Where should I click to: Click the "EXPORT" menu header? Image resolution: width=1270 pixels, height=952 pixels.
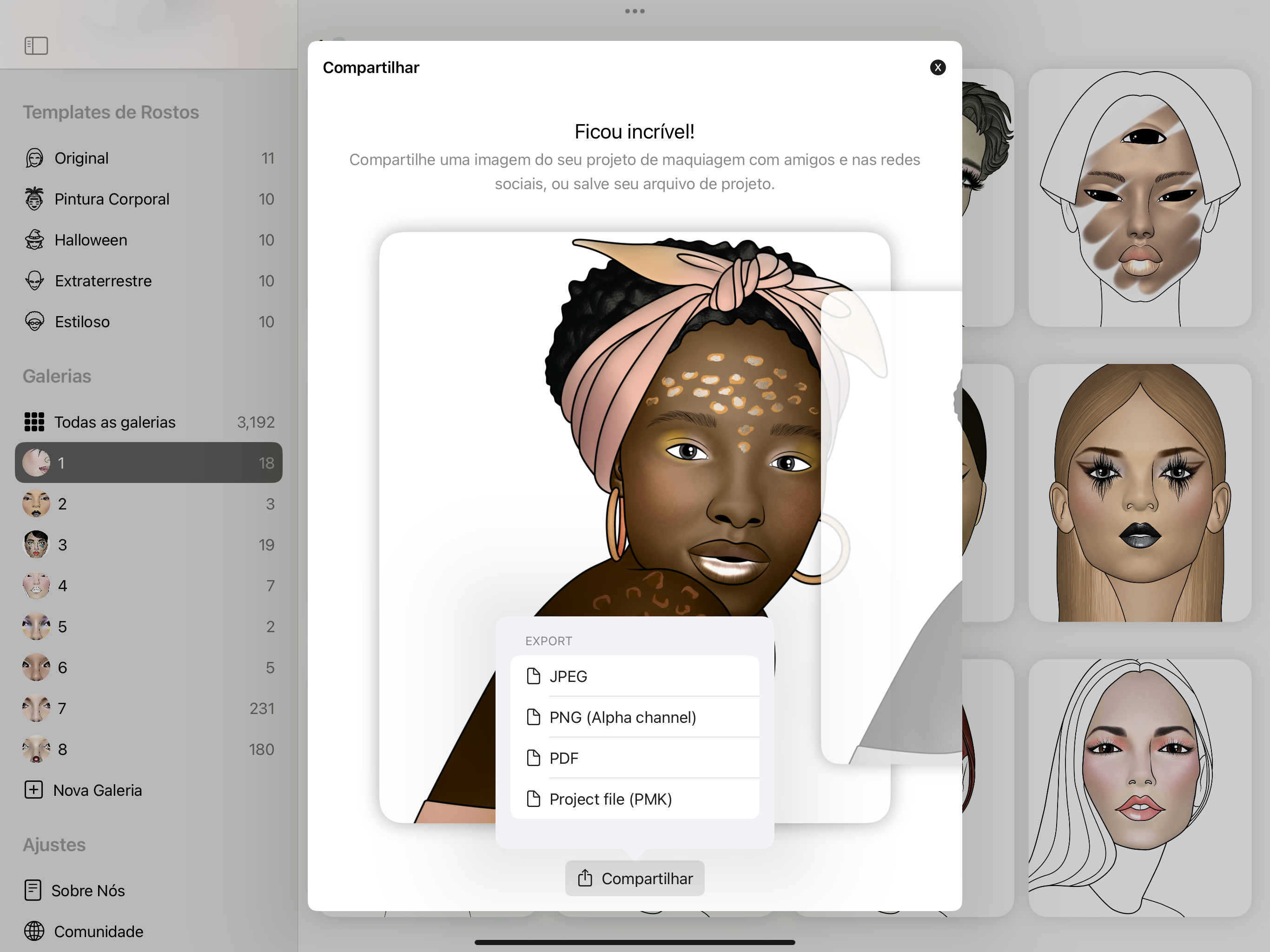tap(549, 641)
